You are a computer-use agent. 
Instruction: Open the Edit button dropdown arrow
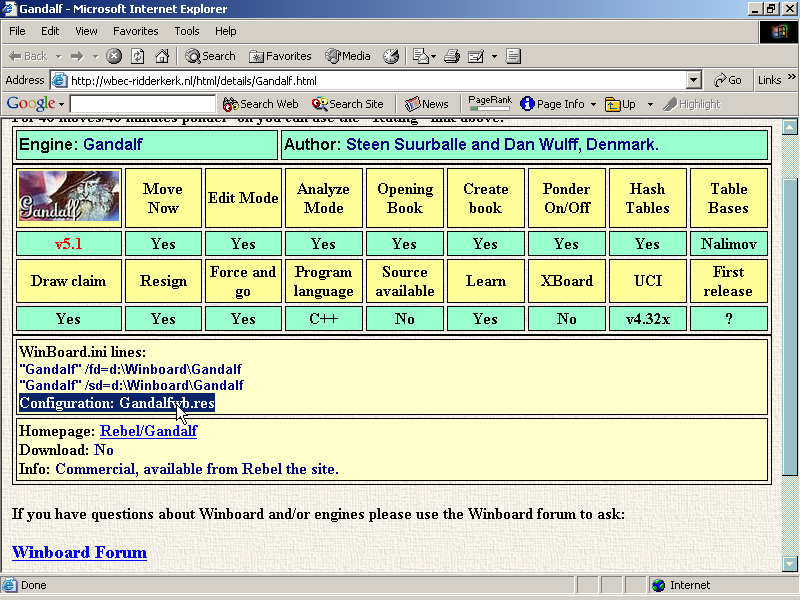494,56
